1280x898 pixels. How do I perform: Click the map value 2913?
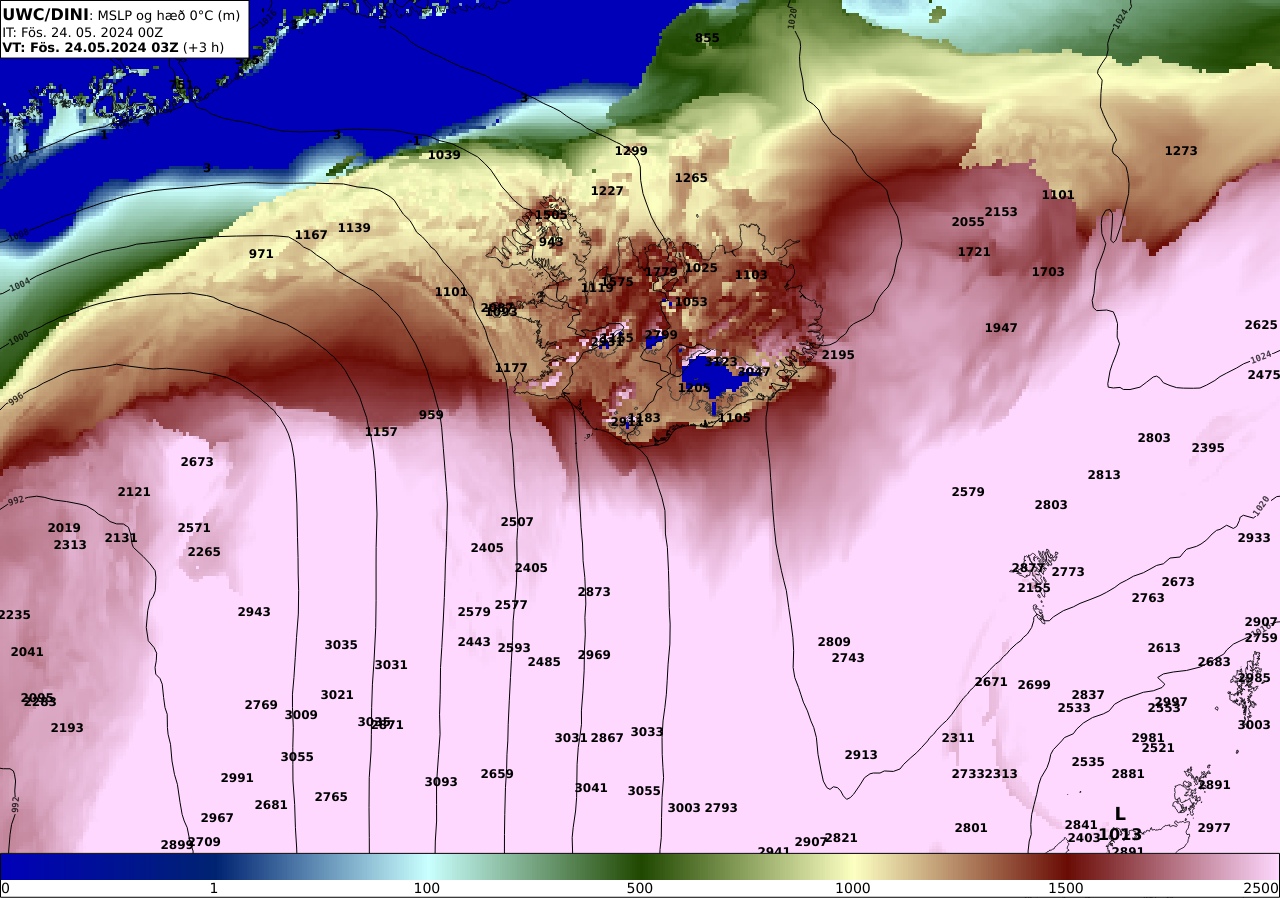coord(861,755)
